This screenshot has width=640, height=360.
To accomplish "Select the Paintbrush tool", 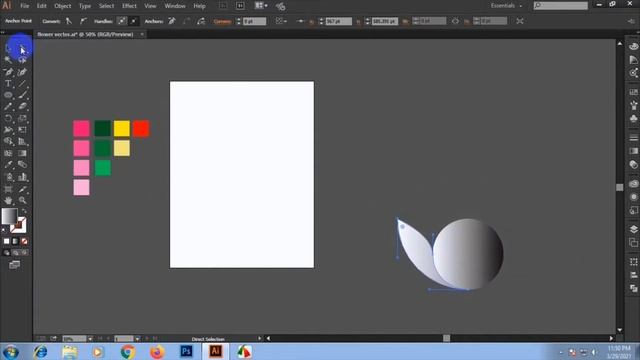I will [x=22, y=95].
